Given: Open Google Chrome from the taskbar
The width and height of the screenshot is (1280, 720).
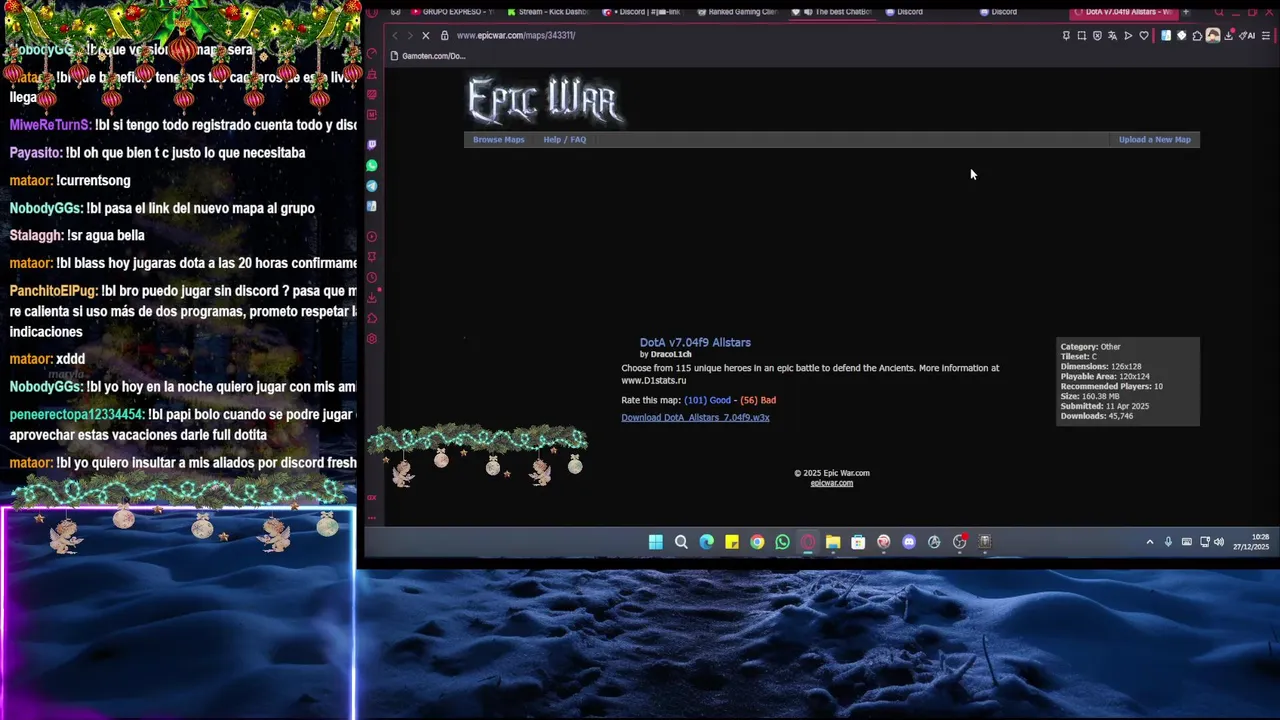Looking at the screenshot, I should [x=757, y=542].
